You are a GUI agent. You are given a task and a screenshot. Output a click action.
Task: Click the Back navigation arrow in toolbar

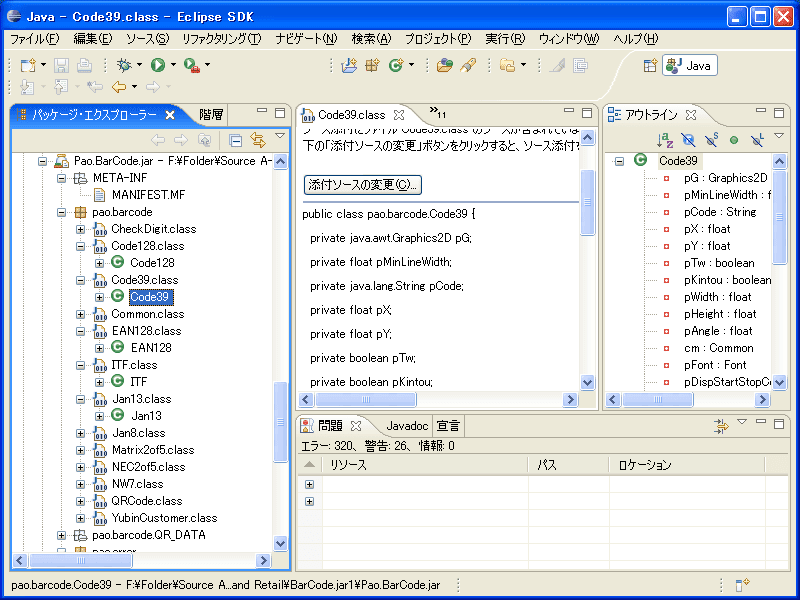click(x=119, y=87)
